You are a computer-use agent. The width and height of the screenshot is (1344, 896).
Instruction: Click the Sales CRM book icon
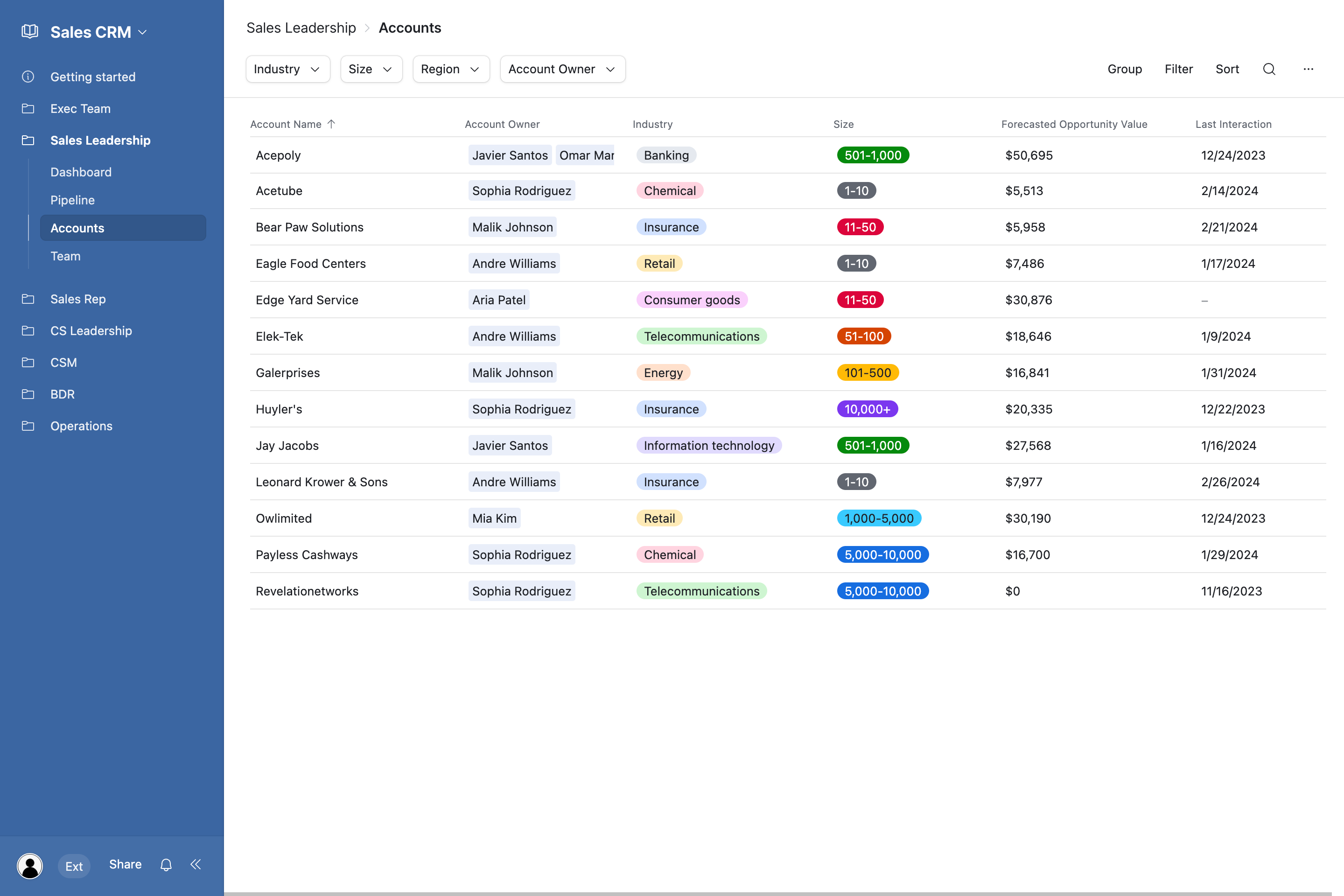[x=30, y=31]
